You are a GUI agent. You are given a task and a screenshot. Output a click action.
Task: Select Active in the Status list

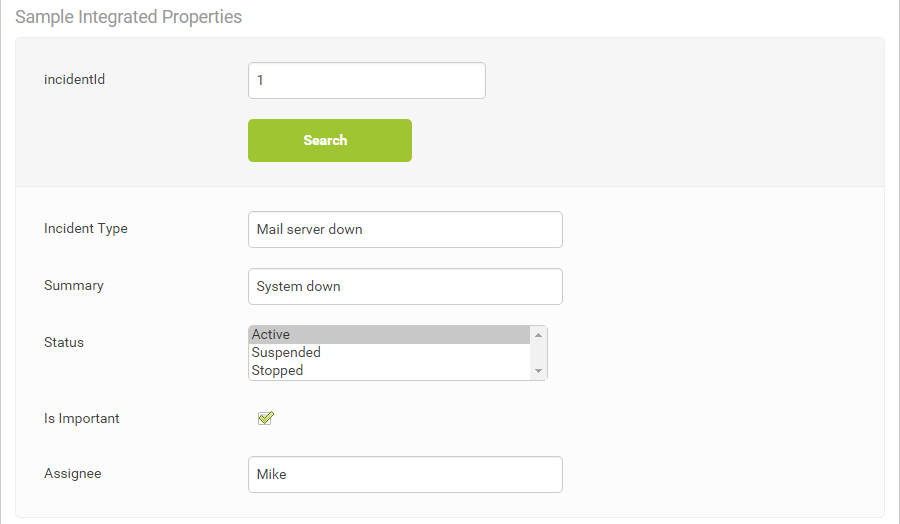(x=390, y=335)
